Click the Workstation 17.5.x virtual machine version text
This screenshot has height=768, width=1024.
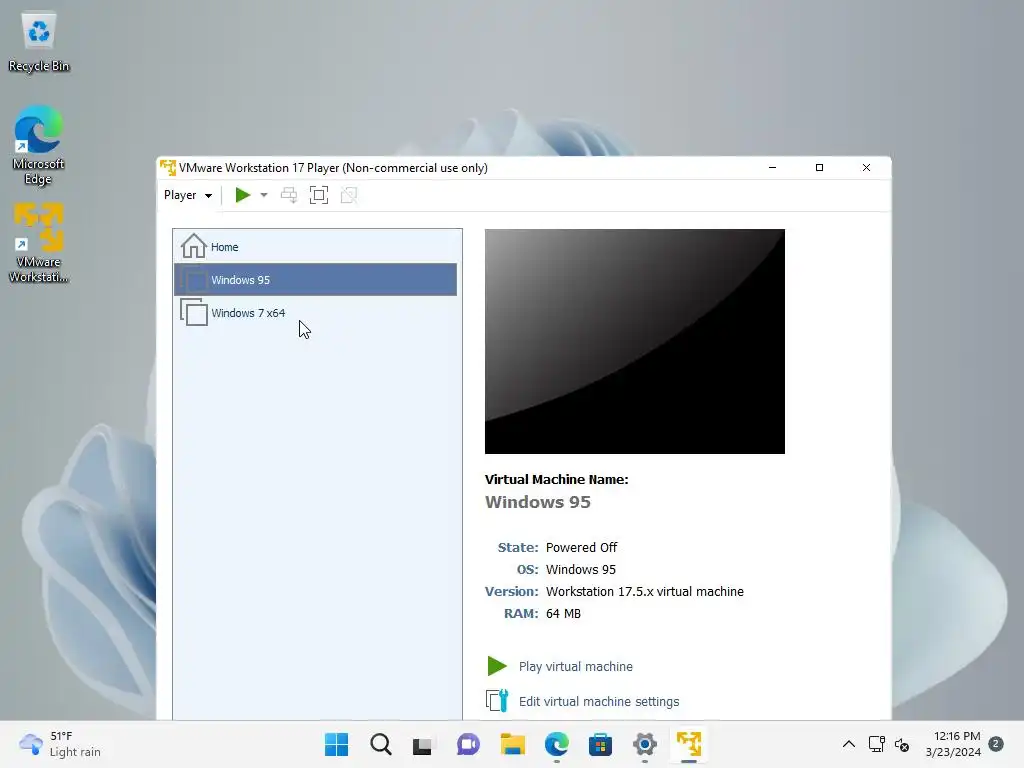coord(645,592)
